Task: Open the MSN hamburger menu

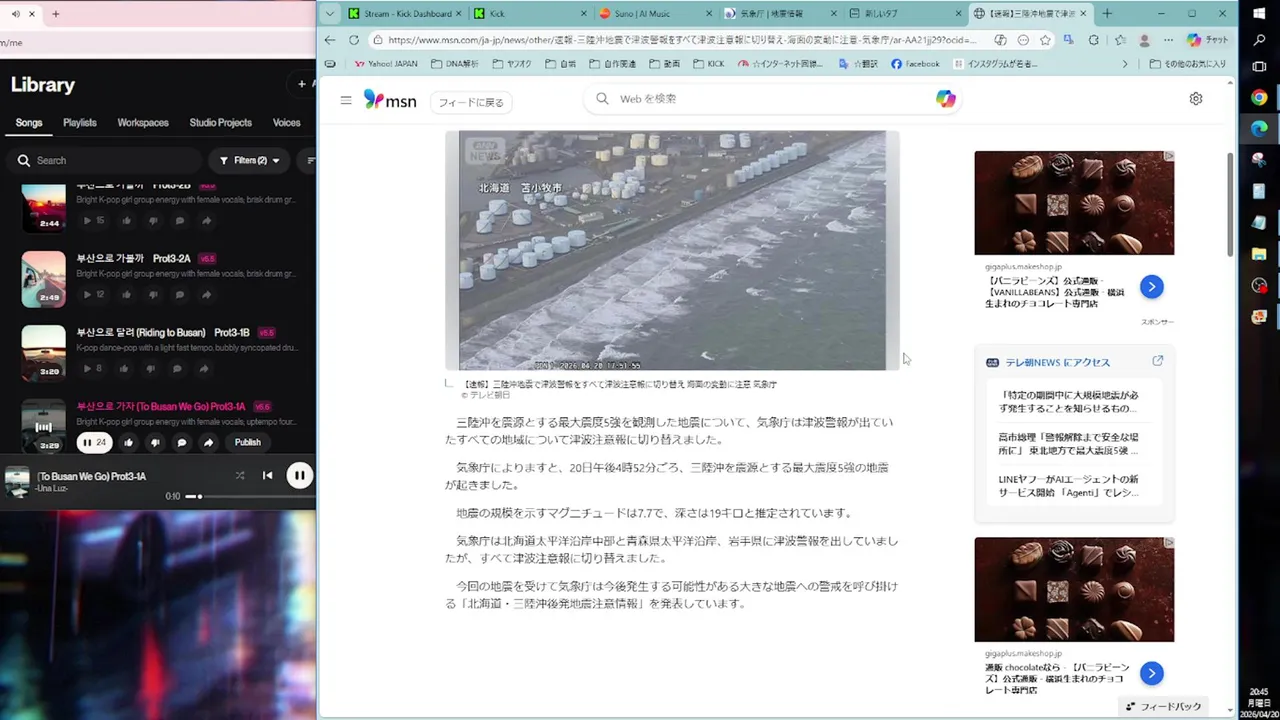Action: [x=346, y=100]
